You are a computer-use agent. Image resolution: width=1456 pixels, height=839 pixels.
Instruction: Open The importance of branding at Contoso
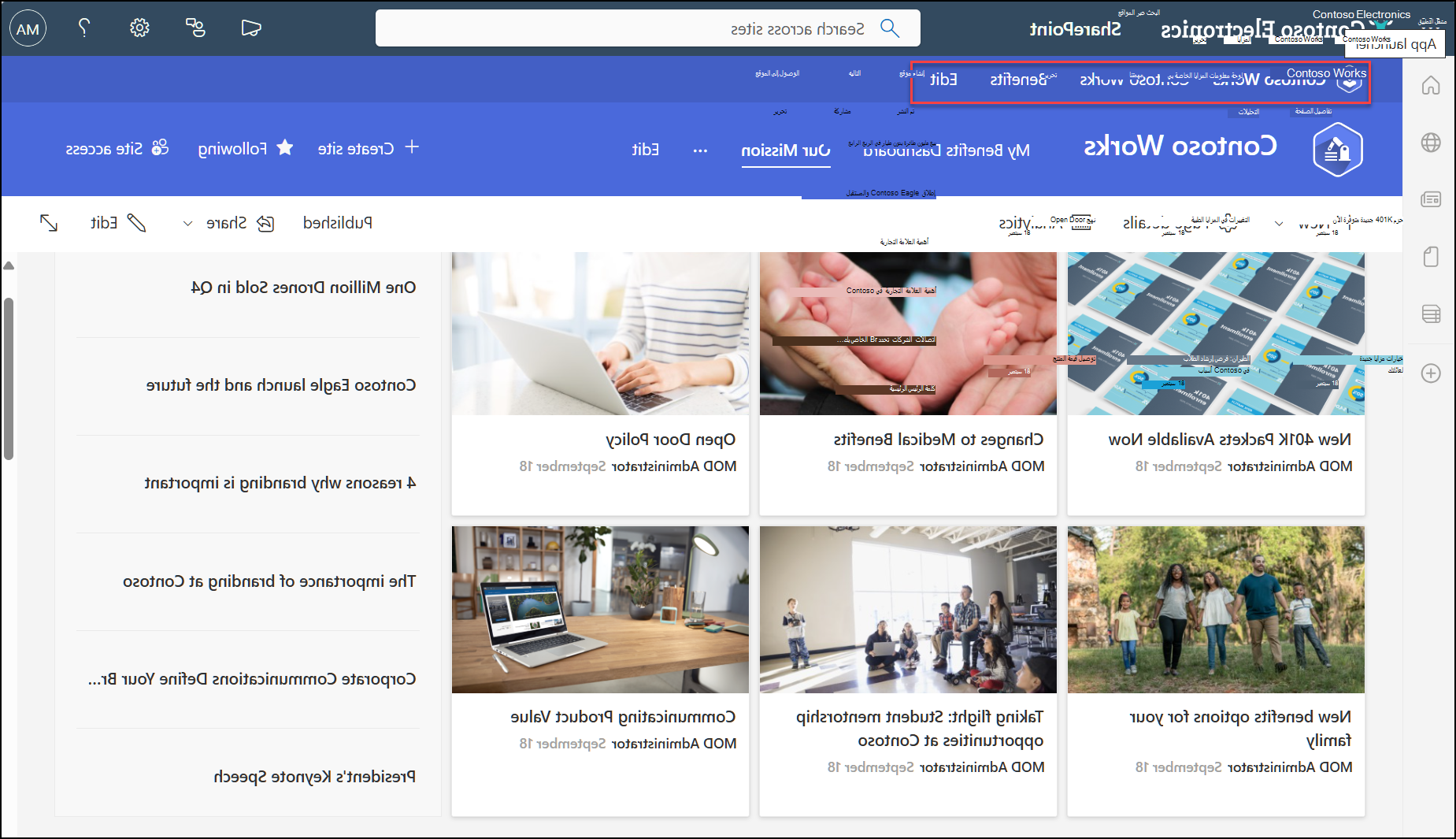pyautogui.click(x=269, y=581)
